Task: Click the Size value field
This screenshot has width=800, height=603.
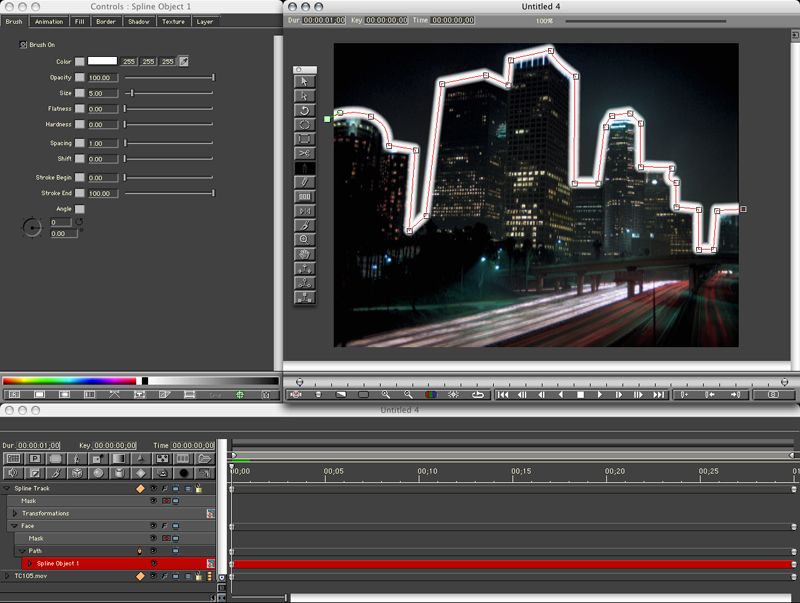Action: pyautogui.click(x=103, y=93)
